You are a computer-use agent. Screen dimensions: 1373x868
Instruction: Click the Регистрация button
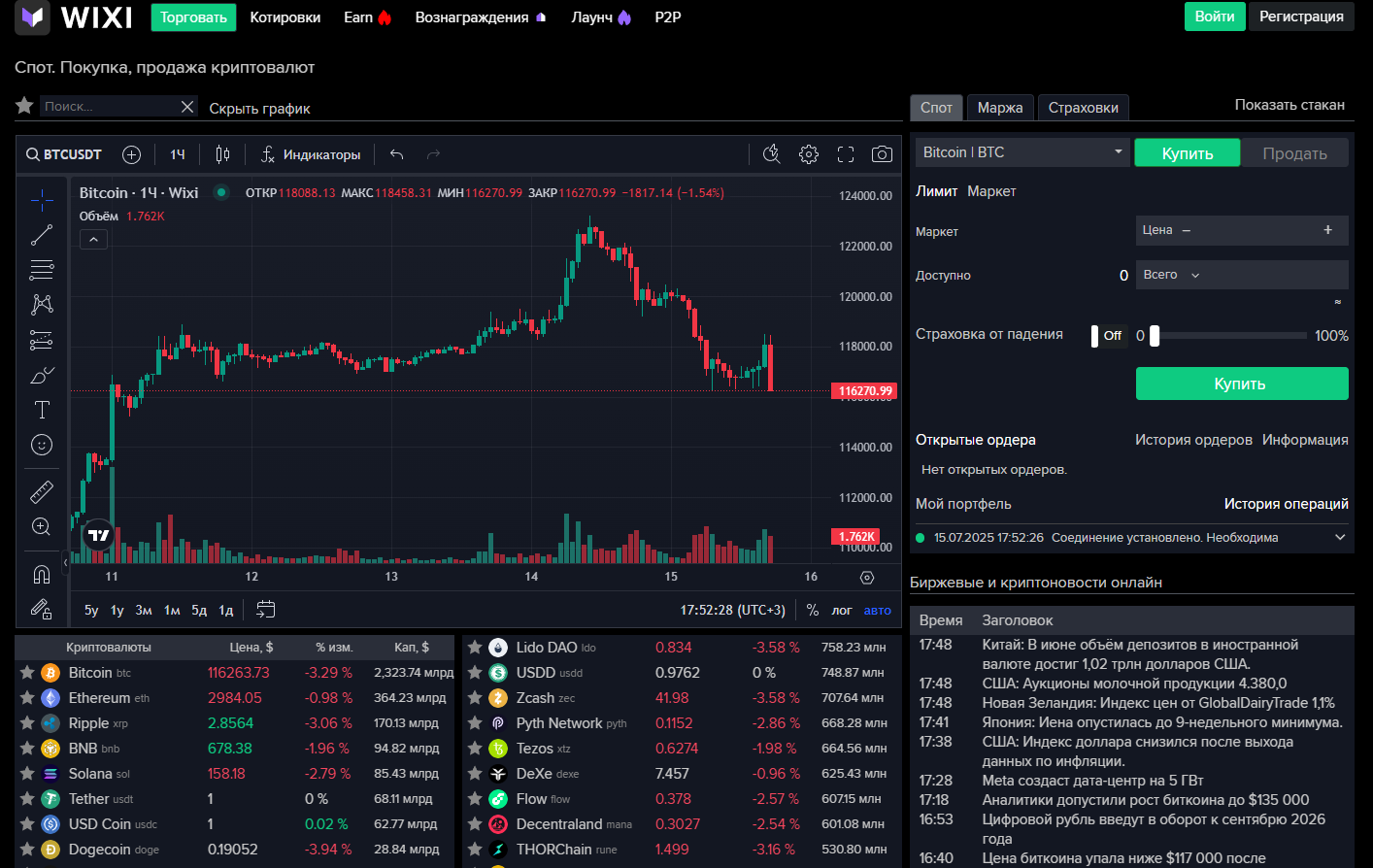1301,17
